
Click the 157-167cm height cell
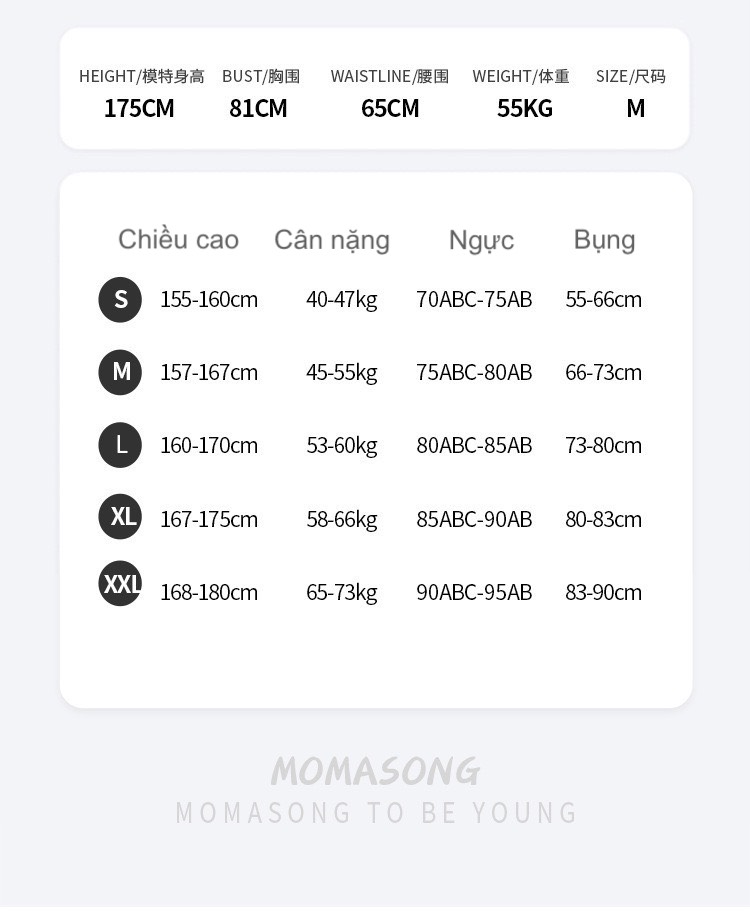[209, 373]
